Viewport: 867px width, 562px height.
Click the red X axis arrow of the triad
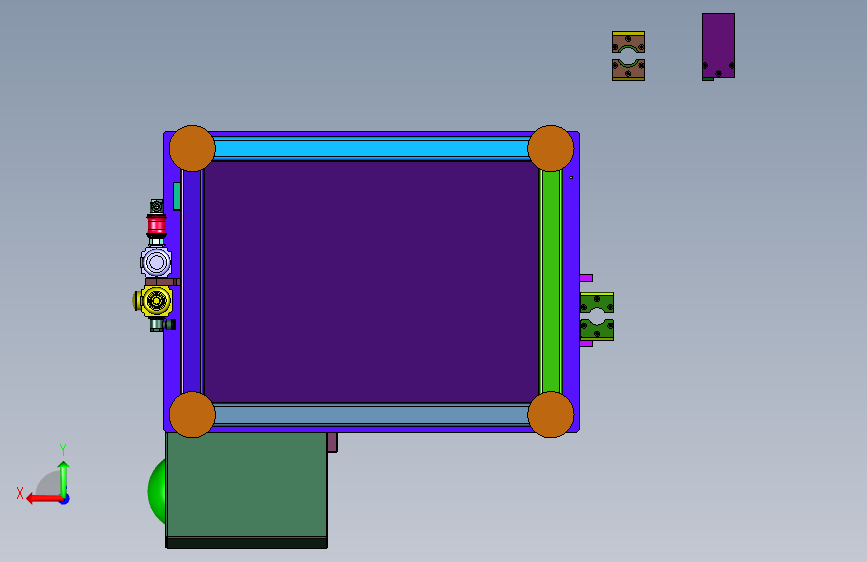pyautogui.click(x=44, y=499)
